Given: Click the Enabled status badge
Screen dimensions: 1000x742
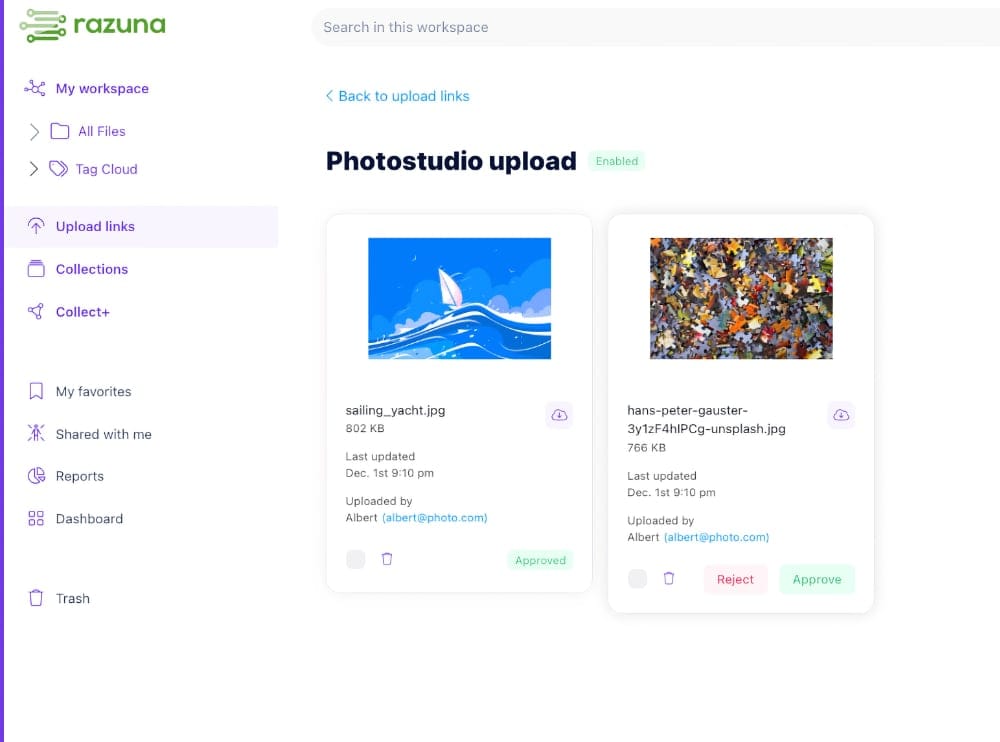Looking at the screenshot, I should pos(616,161).
